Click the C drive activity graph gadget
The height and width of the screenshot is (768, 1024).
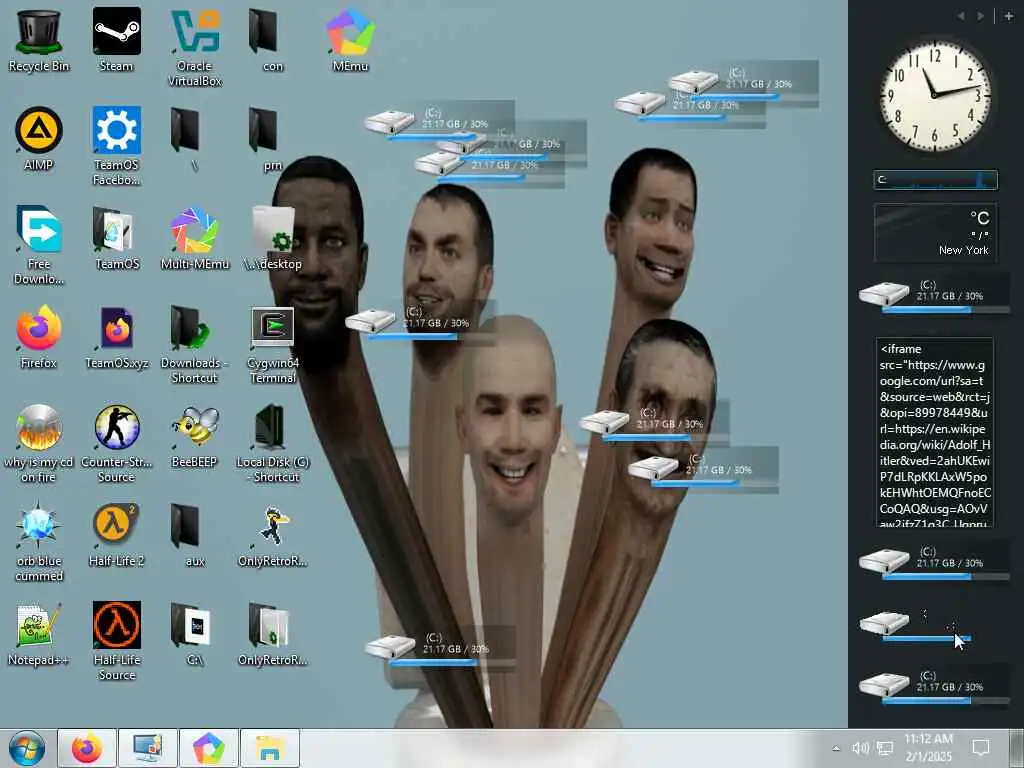[935, 180]
